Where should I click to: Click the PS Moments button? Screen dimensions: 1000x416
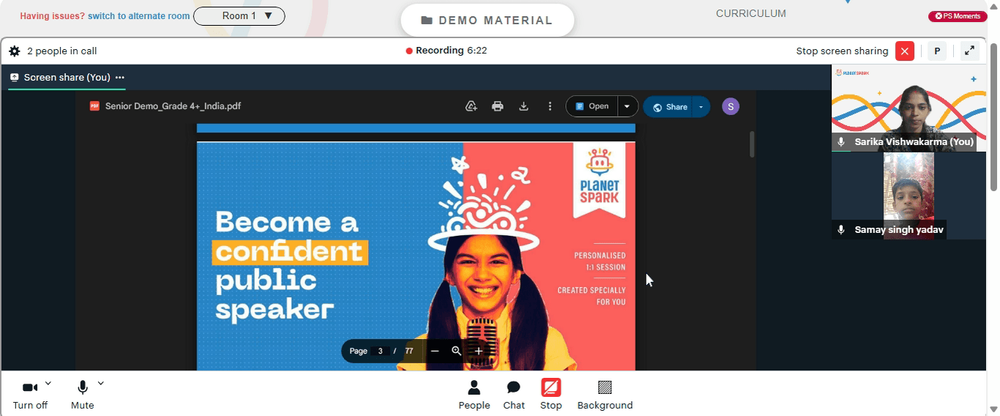tap(957, 16)
